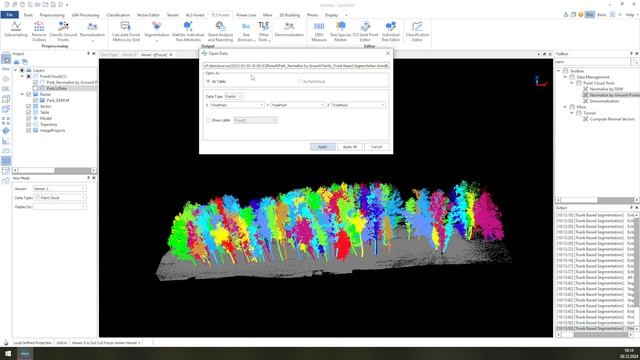Select the Denormalization ribbon tool
640x360 pixels.
(289, 29)
